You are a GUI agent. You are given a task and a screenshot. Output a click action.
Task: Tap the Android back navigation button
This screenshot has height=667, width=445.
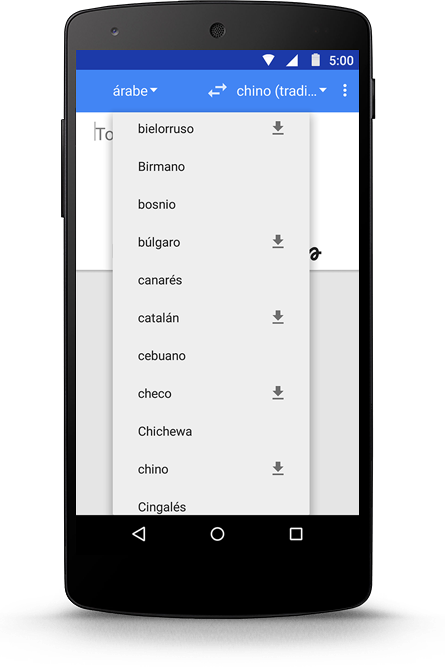[139, 534]
